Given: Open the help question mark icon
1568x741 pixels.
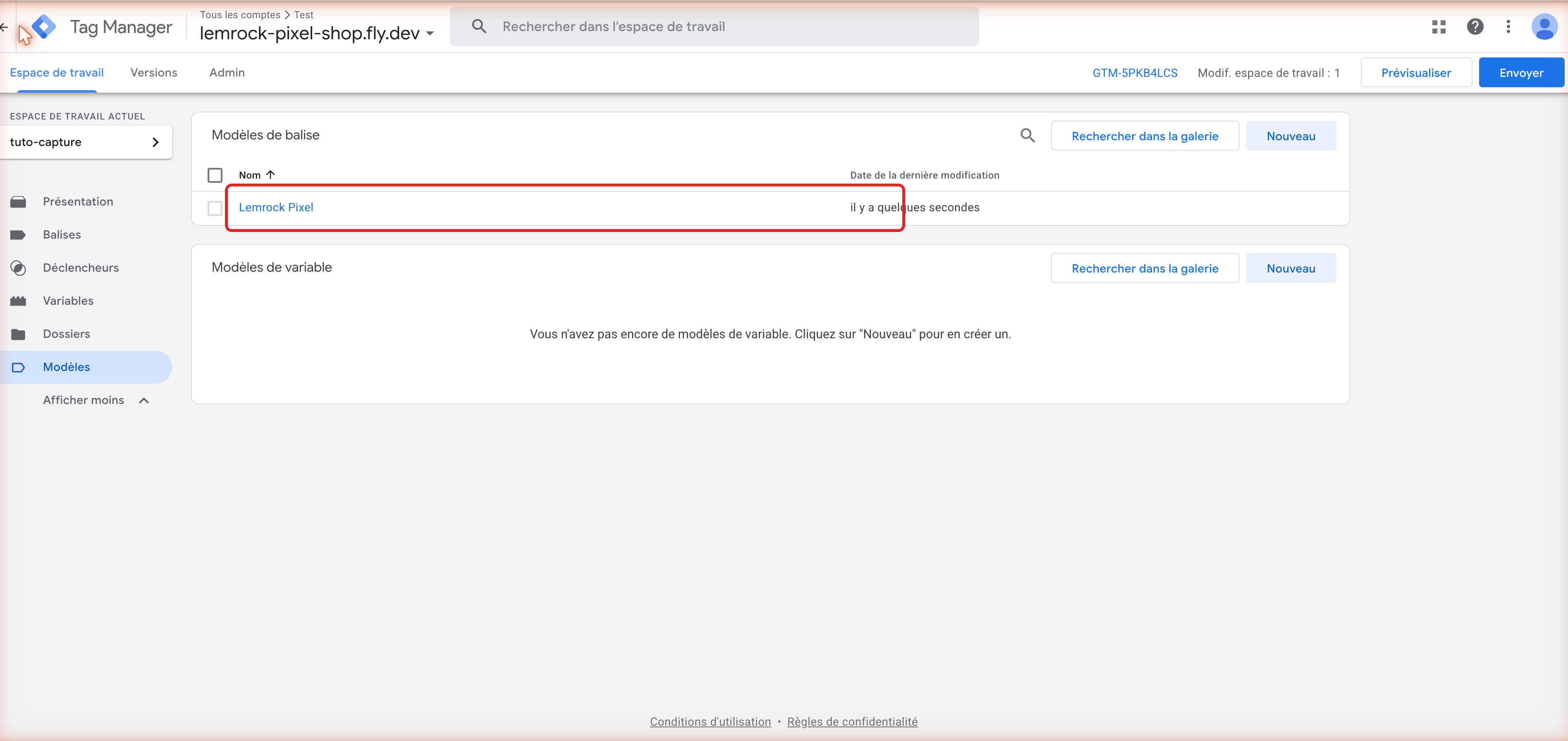Looking at the screenshot, I should click(1475, 27).
